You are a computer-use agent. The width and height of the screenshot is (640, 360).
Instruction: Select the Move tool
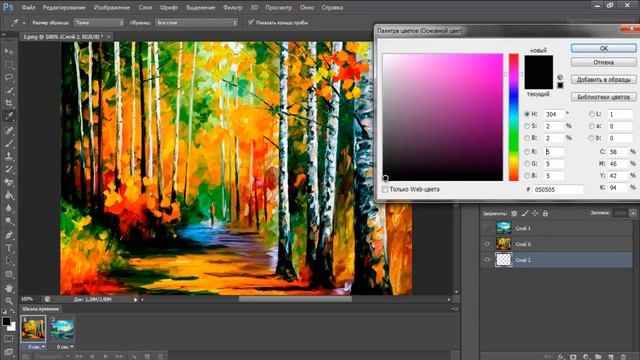coord(9,51)
